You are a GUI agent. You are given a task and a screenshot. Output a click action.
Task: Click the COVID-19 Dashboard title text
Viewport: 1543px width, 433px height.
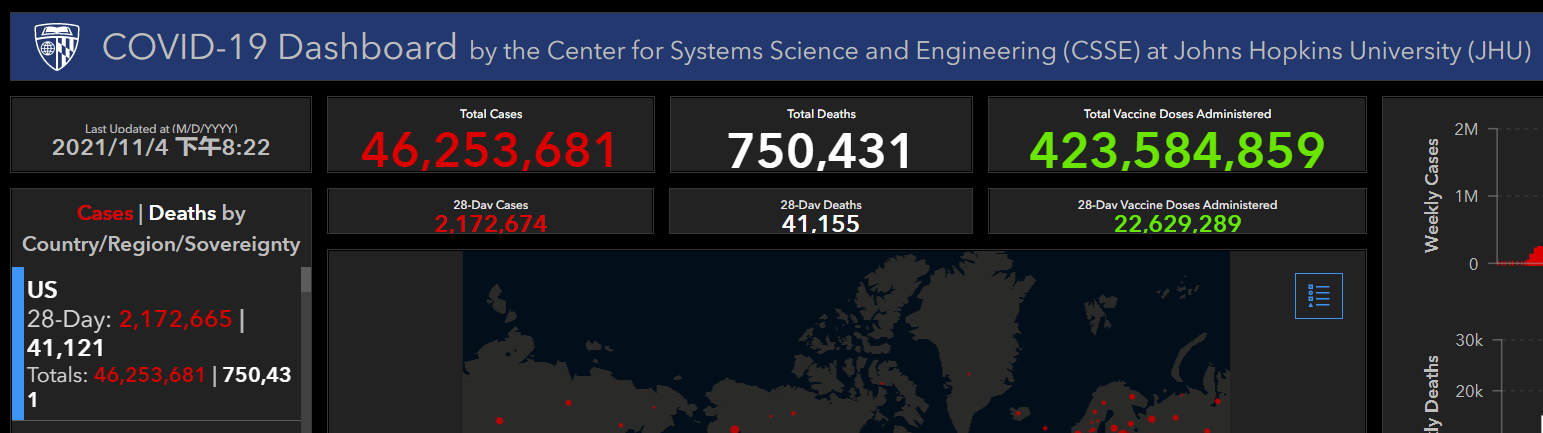coord(280,47)
